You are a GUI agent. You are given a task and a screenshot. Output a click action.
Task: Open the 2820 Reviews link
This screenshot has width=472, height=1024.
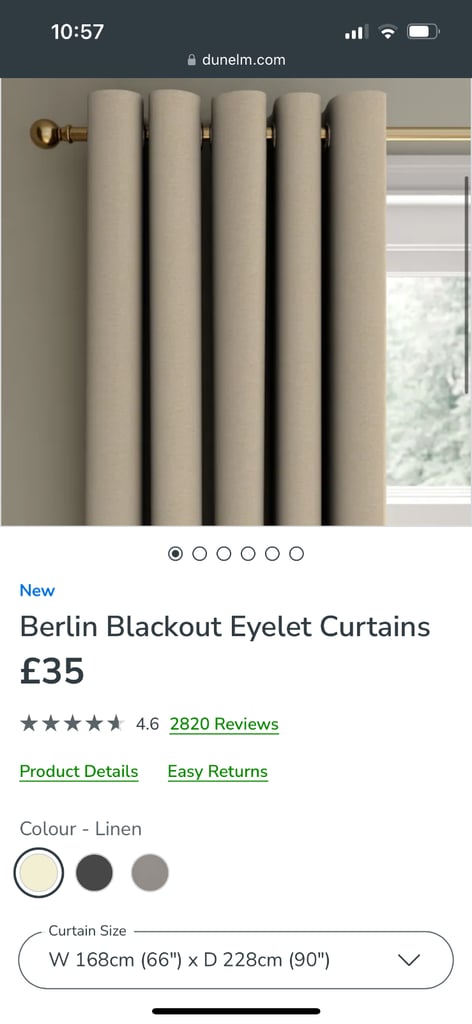[224, 724]
